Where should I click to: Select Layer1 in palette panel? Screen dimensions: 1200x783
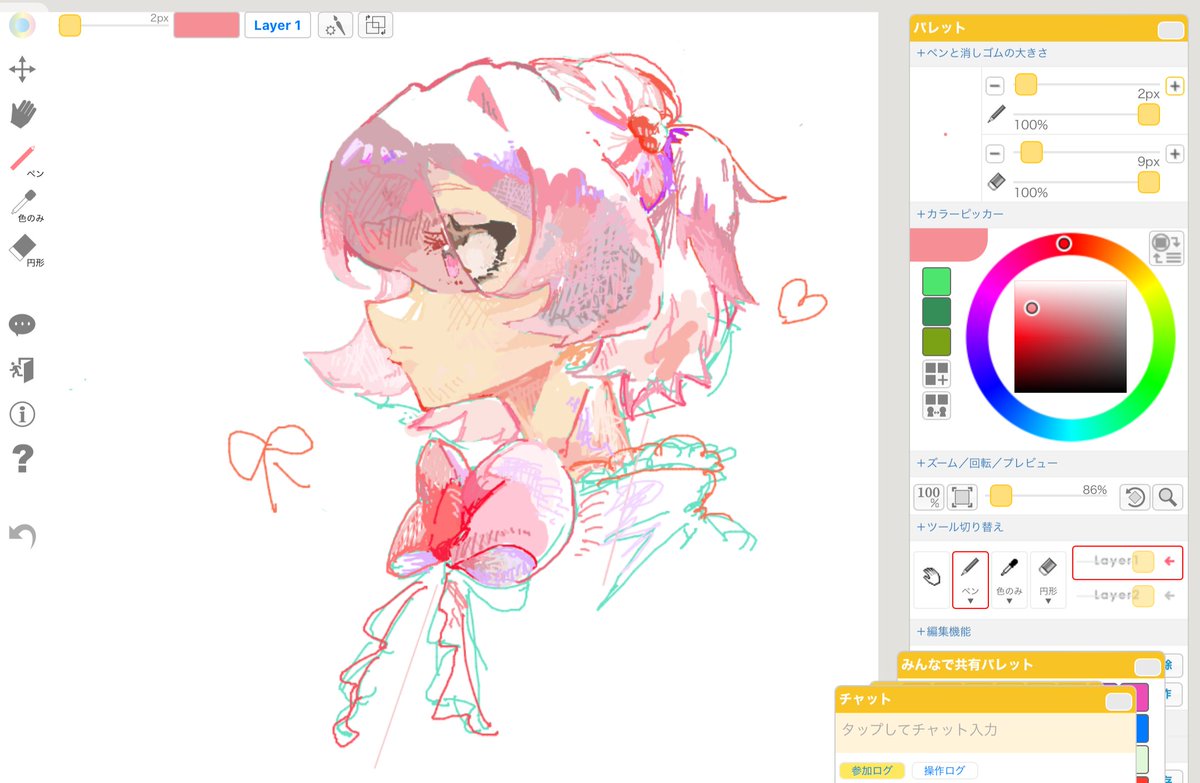(1127, 562)
